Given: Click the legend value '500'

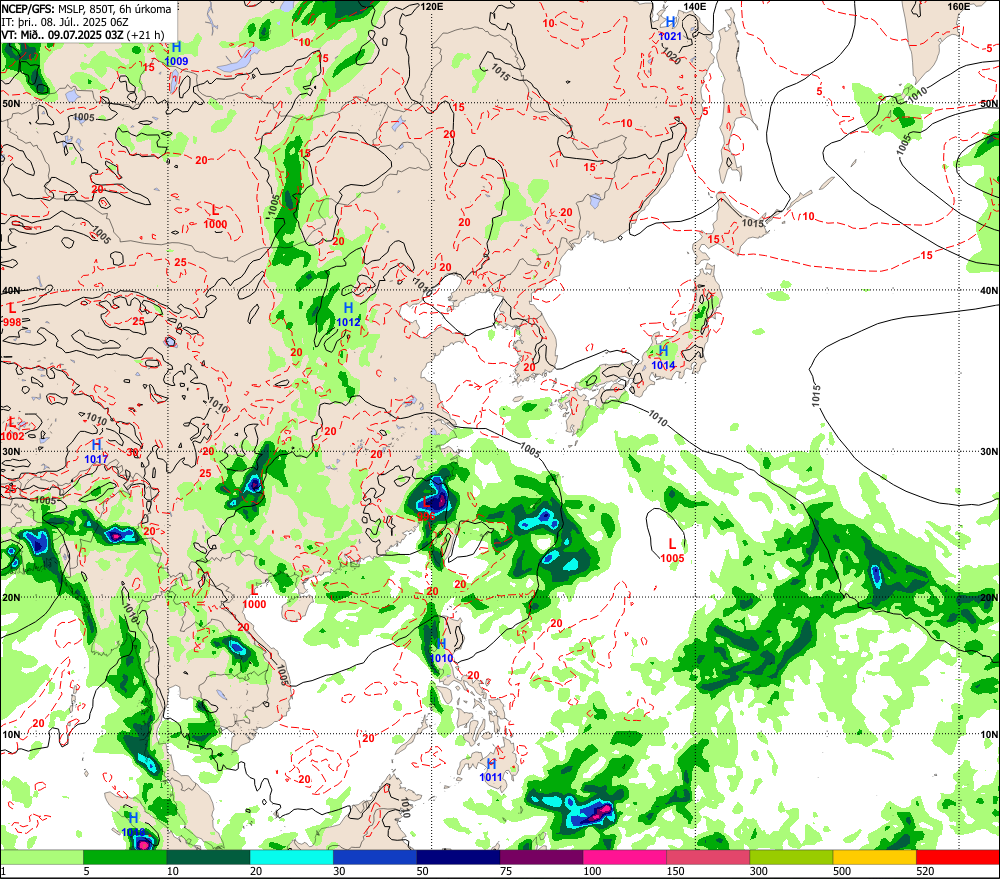Looking at the screenshot, I should 842,871.
